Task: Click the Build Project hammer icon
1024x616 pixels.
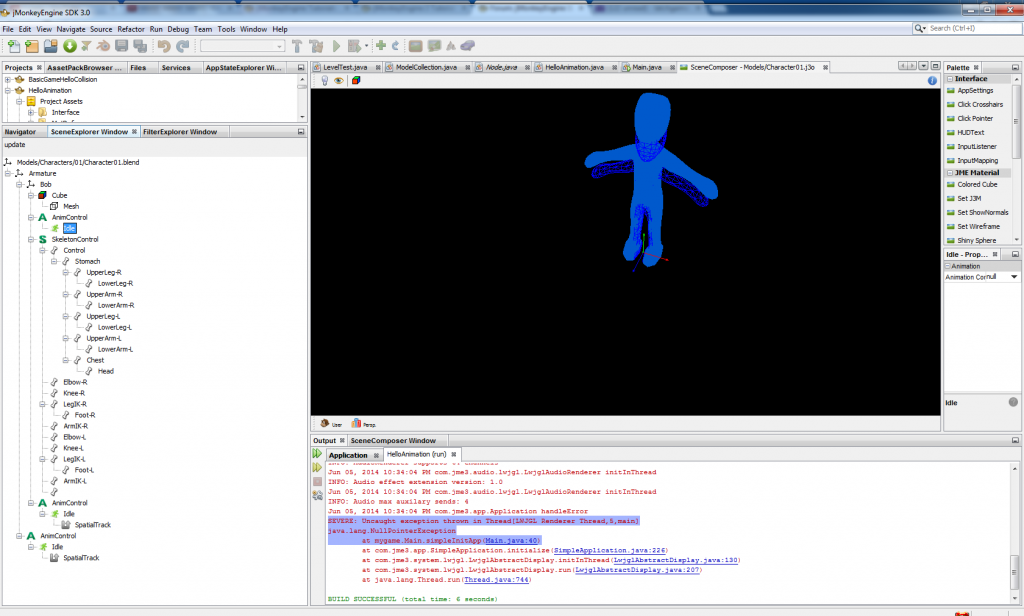Action: click(297, 46)
